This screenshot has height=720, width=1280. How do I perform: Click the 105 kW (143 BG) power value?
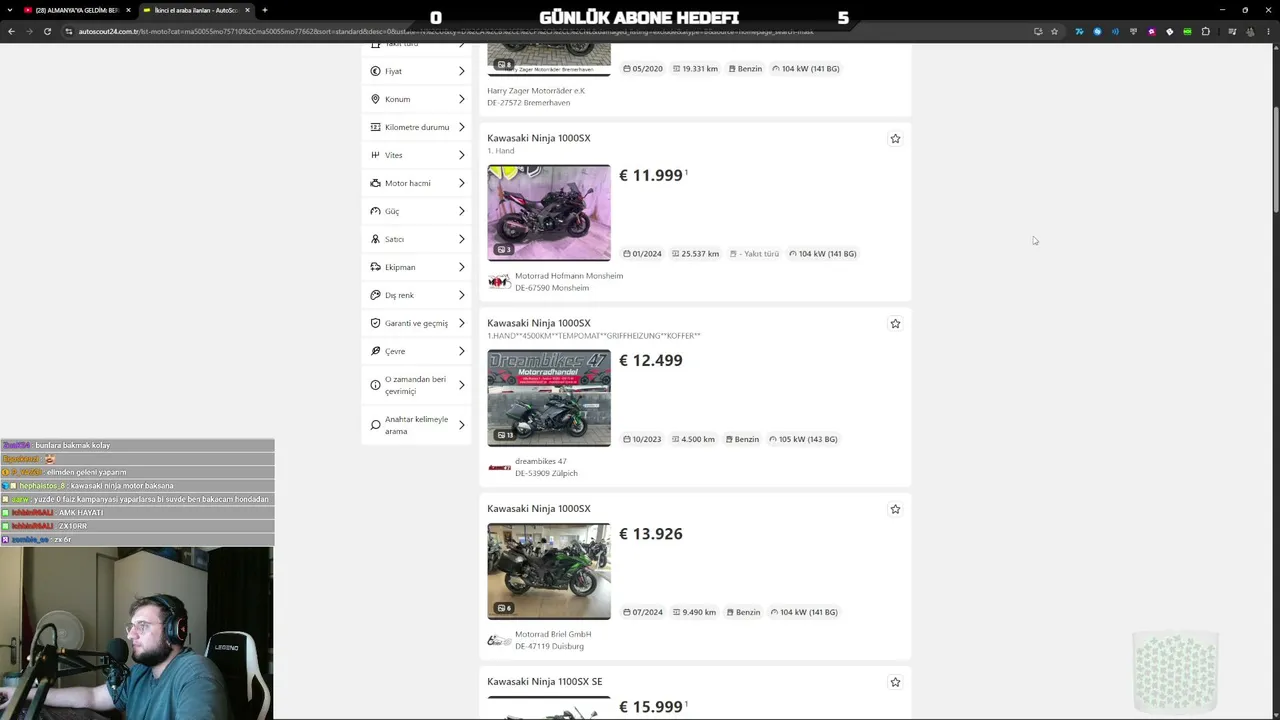pos(808,439)
